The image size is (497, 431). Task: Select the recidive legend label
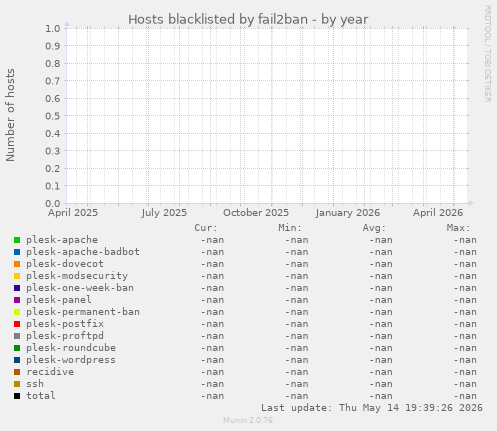(50, 372)
